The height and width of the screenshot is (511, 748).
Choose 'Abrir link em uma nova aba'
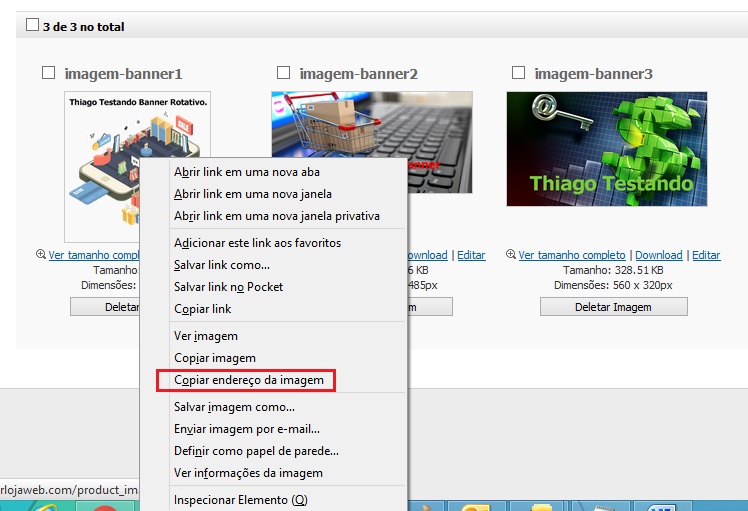tap(247, 172)
